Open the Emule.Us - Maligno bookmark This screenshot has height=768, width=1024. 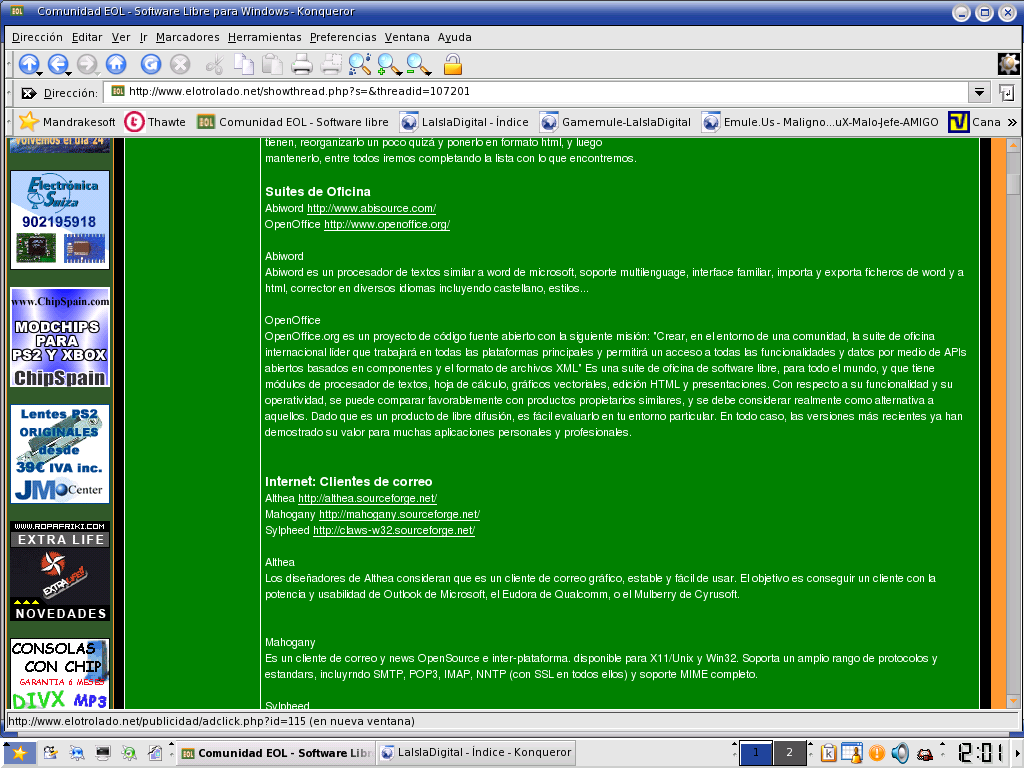click(x=820, y=122)
